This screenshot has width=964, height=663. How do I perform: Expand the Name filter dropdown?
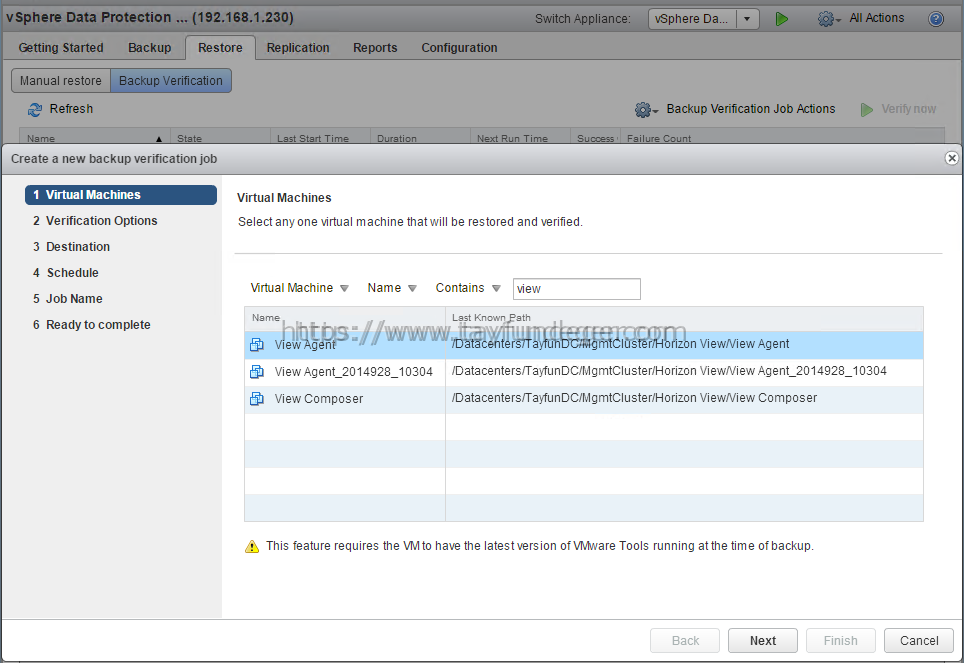tap(412, 288)
